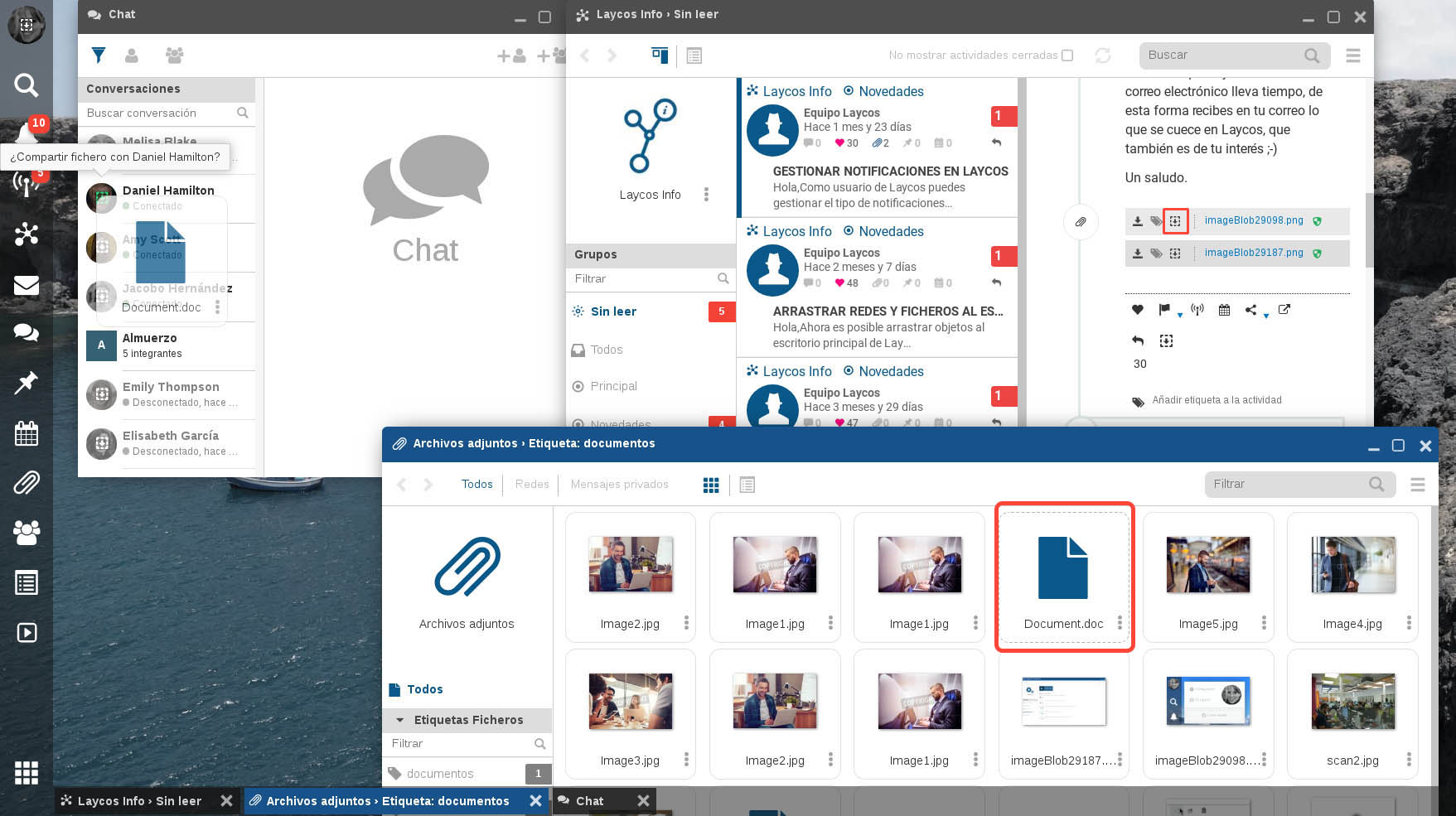Open the activity in external window

point(1284,310)
